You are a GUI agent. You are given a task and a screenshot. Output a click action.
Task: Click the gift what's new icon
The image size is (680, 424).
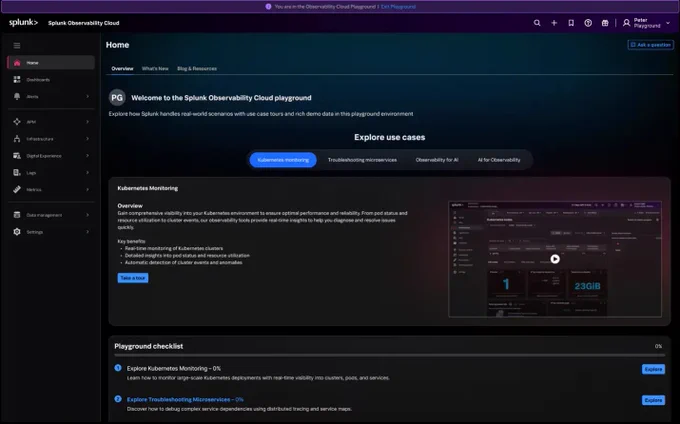(605, 23)
